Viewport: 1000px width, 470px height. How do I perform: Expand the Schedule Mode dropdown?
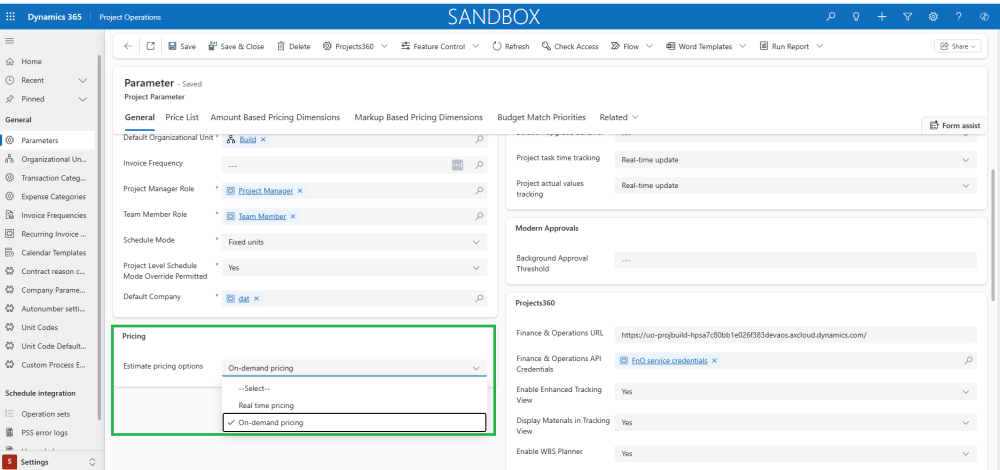pos(475,242)
